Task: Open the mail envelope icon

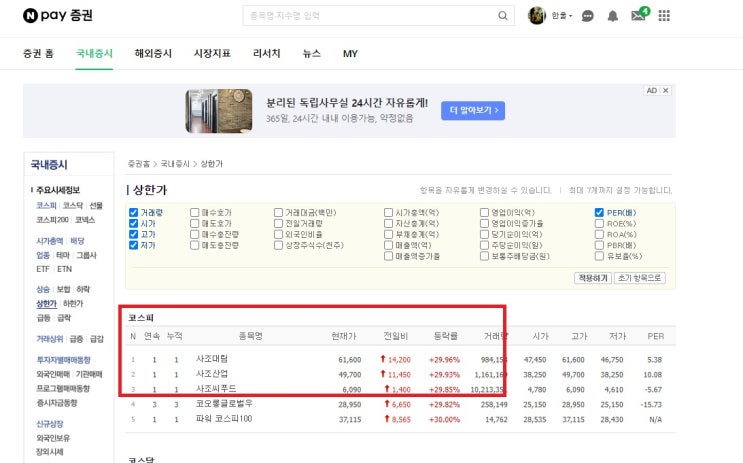Action: point(638,16)
